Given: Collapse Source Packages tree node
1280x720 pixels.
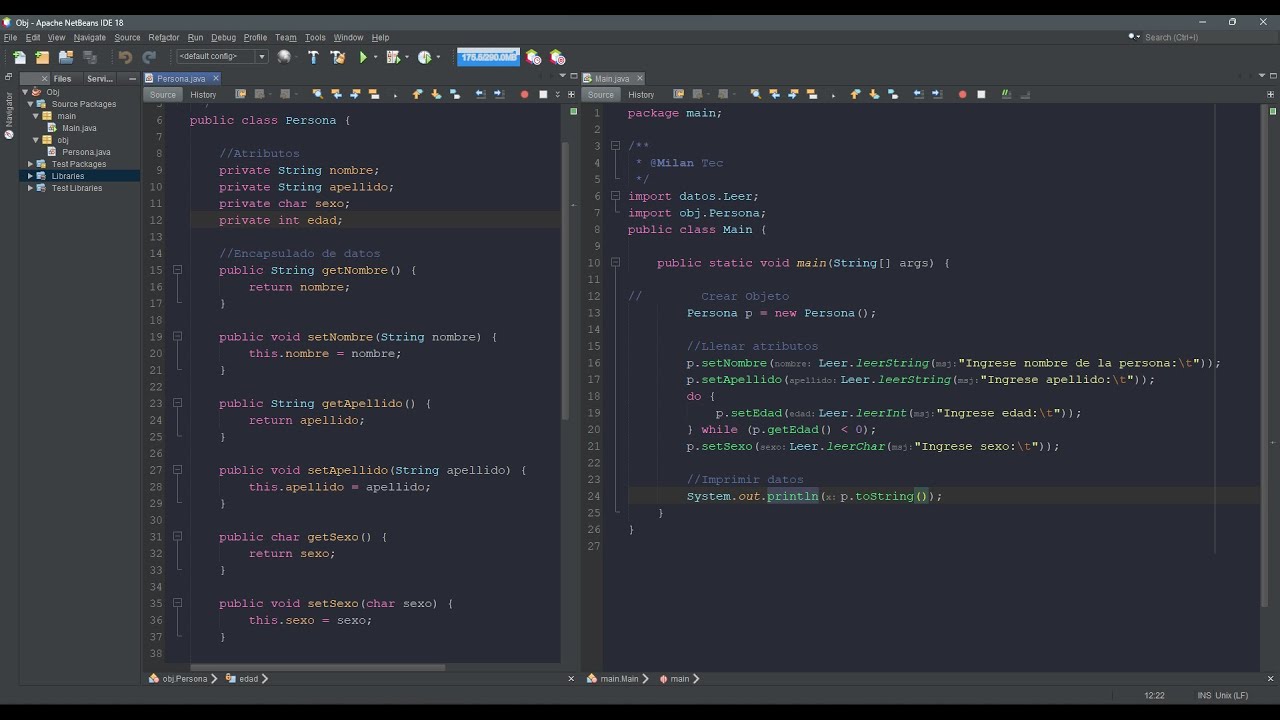Looking at the screenshot, I should 31,104.
